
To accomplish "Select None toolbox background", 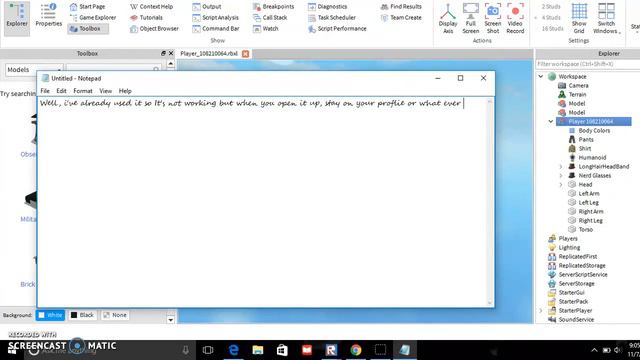I will 115,315.
